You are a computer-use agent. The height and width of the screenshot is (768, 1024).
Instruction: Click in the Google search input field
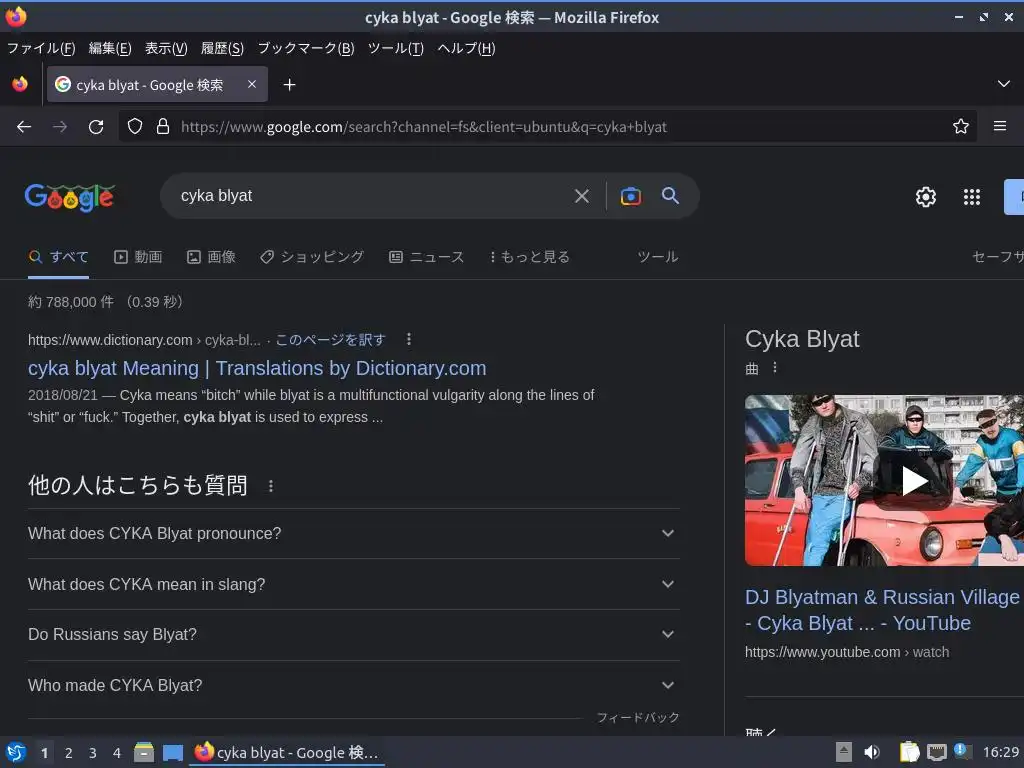[372, 196]
